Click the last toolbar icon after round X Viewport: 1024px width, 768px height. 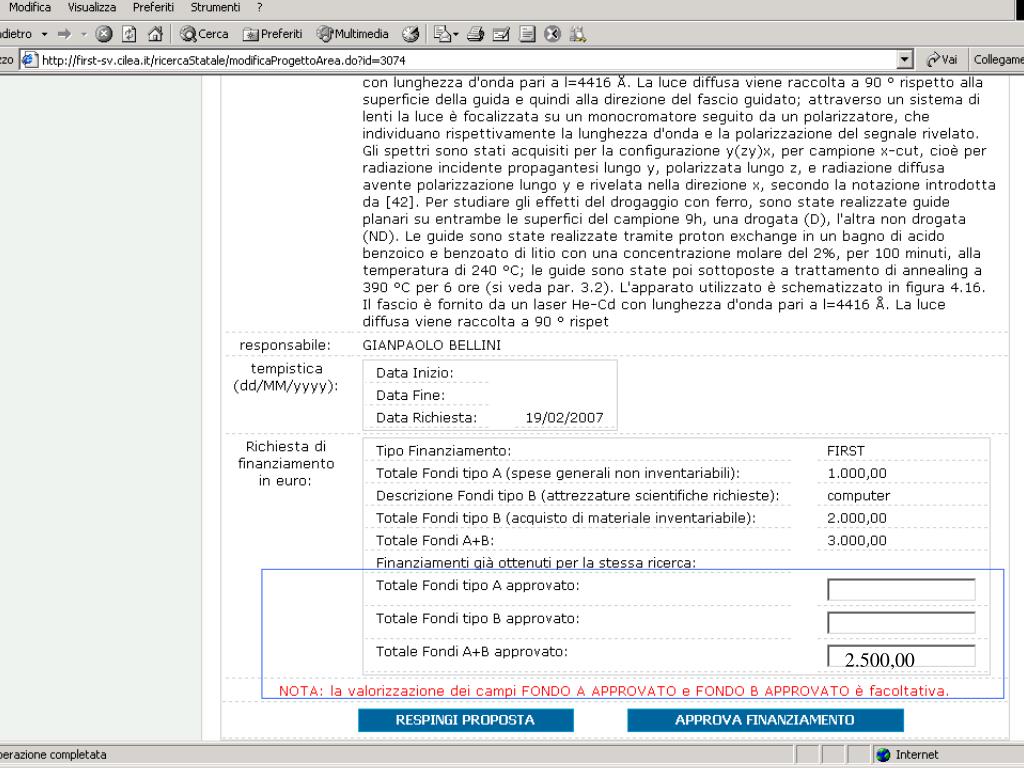[x=577, y=34]
